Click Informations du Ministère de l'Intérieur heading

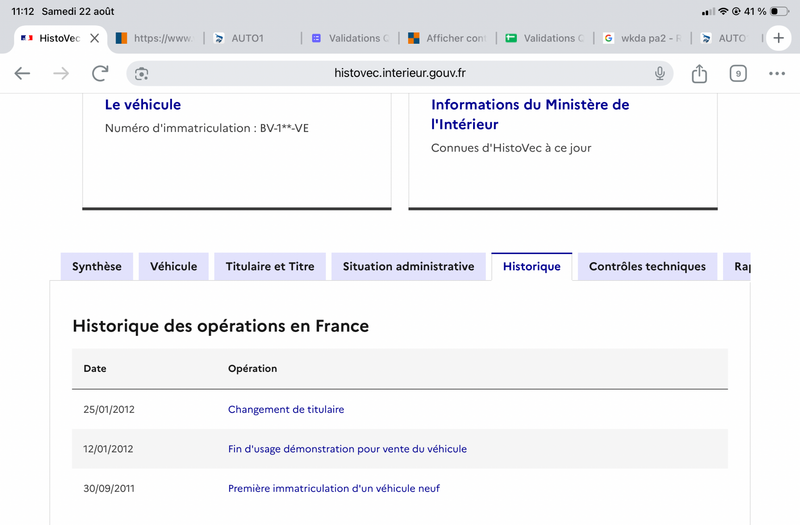coord(530,114)
